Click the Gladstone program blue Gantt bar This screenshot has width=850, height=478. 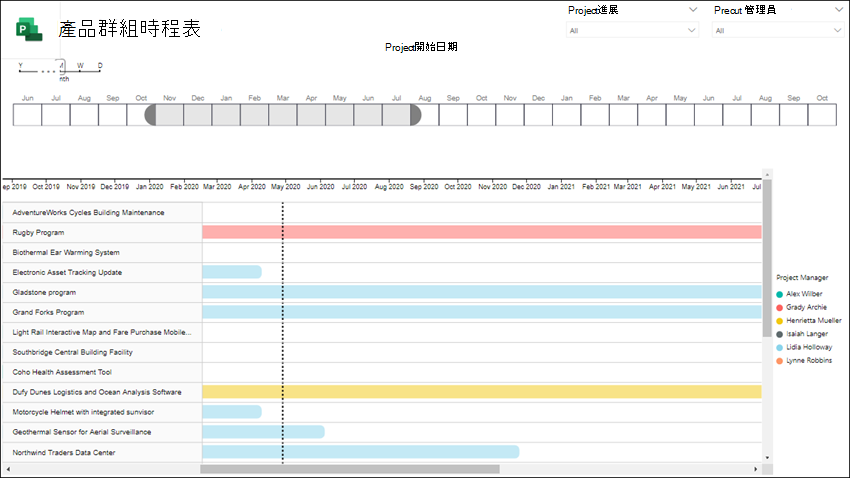(x=482, y=292)
